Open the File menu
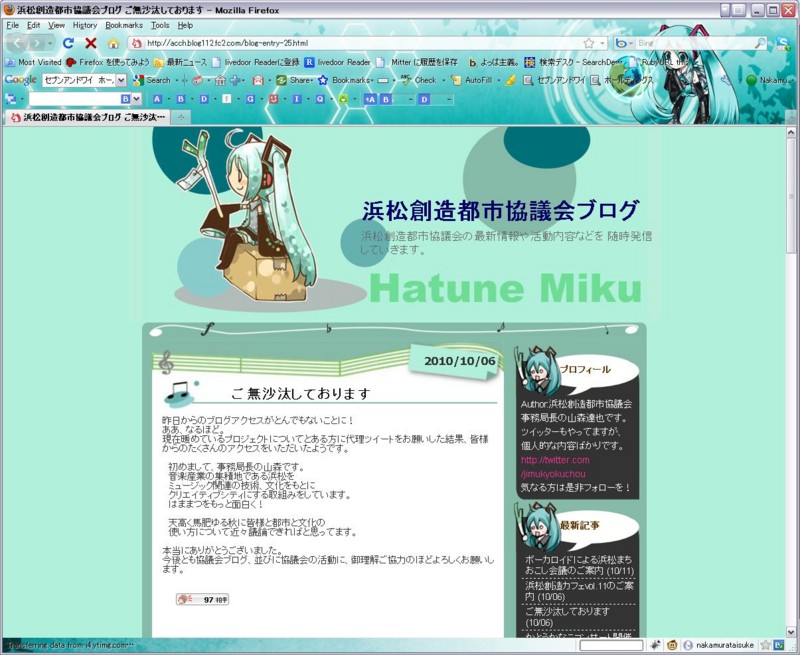The height and width of the screenshot is (655, 800). (12, 25)
